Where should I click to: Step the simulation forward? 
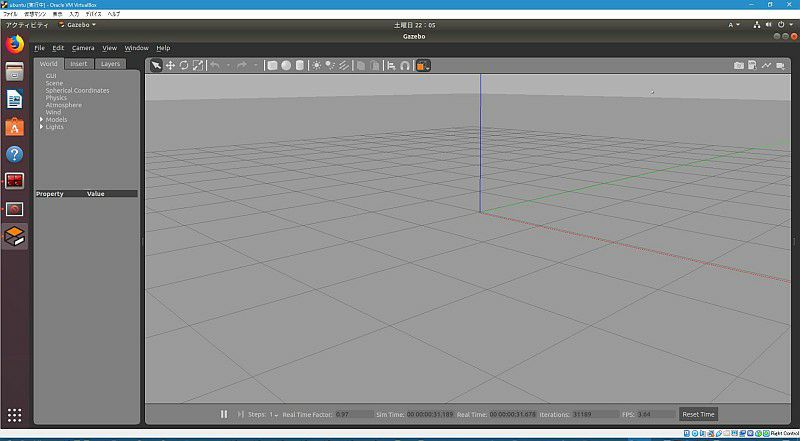tap(241, 414)
